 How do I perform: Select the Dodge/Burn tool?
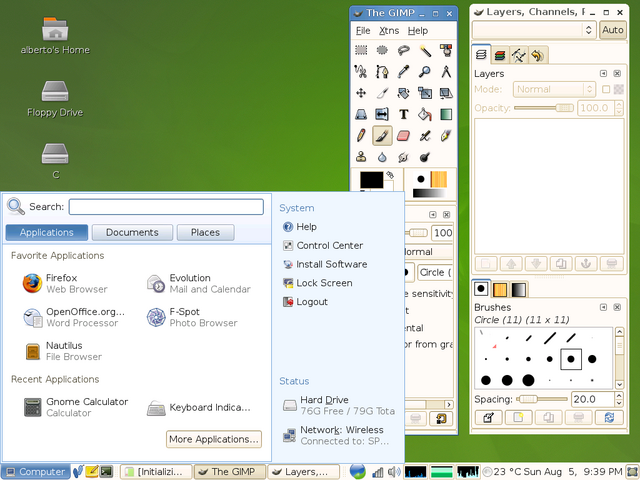click(424, 157)
